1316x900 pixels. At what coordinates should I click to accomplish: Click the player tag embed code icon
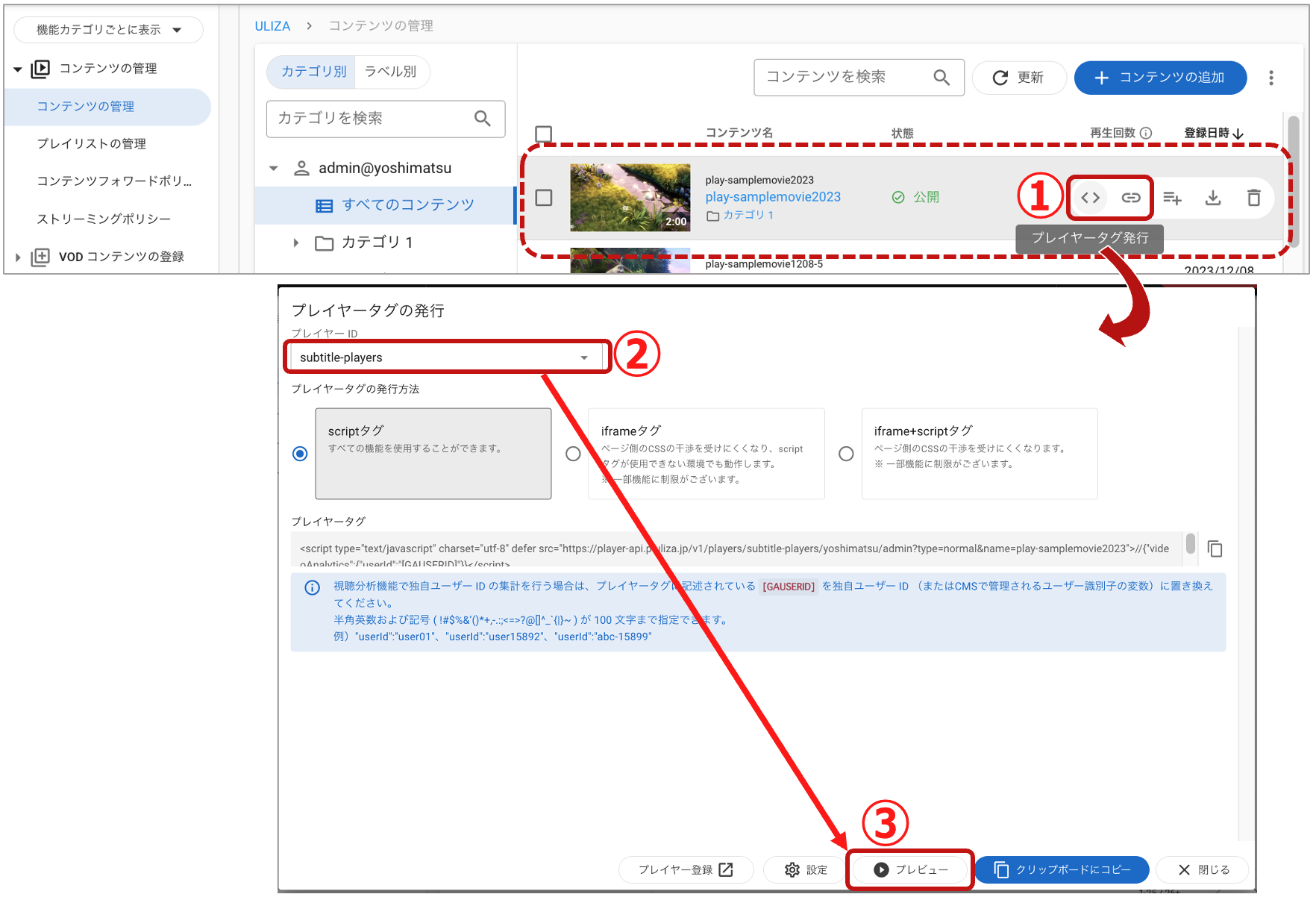click(1090, 198)
